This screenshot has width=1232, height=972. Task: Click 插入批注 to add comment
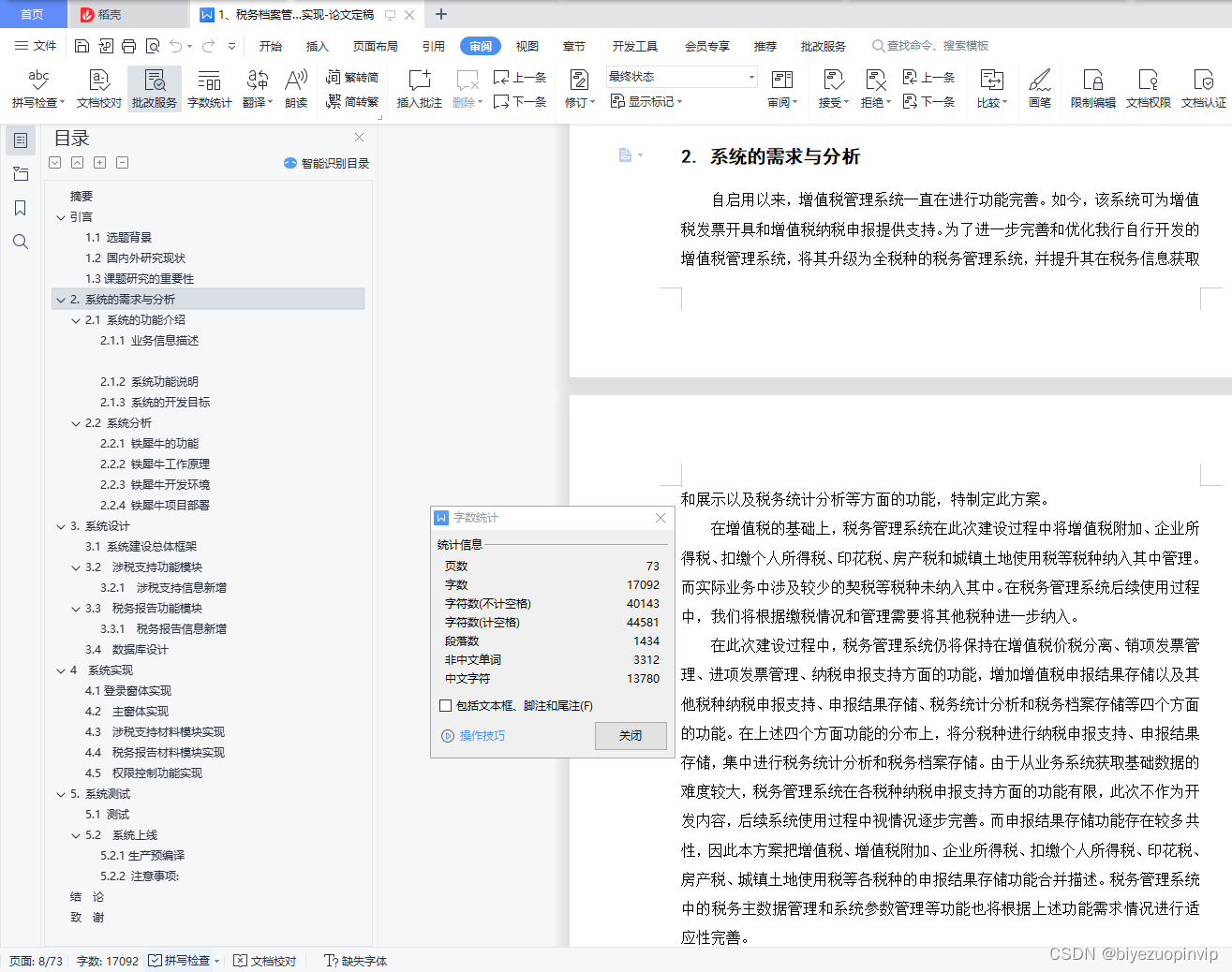click(x=419, y=89)
